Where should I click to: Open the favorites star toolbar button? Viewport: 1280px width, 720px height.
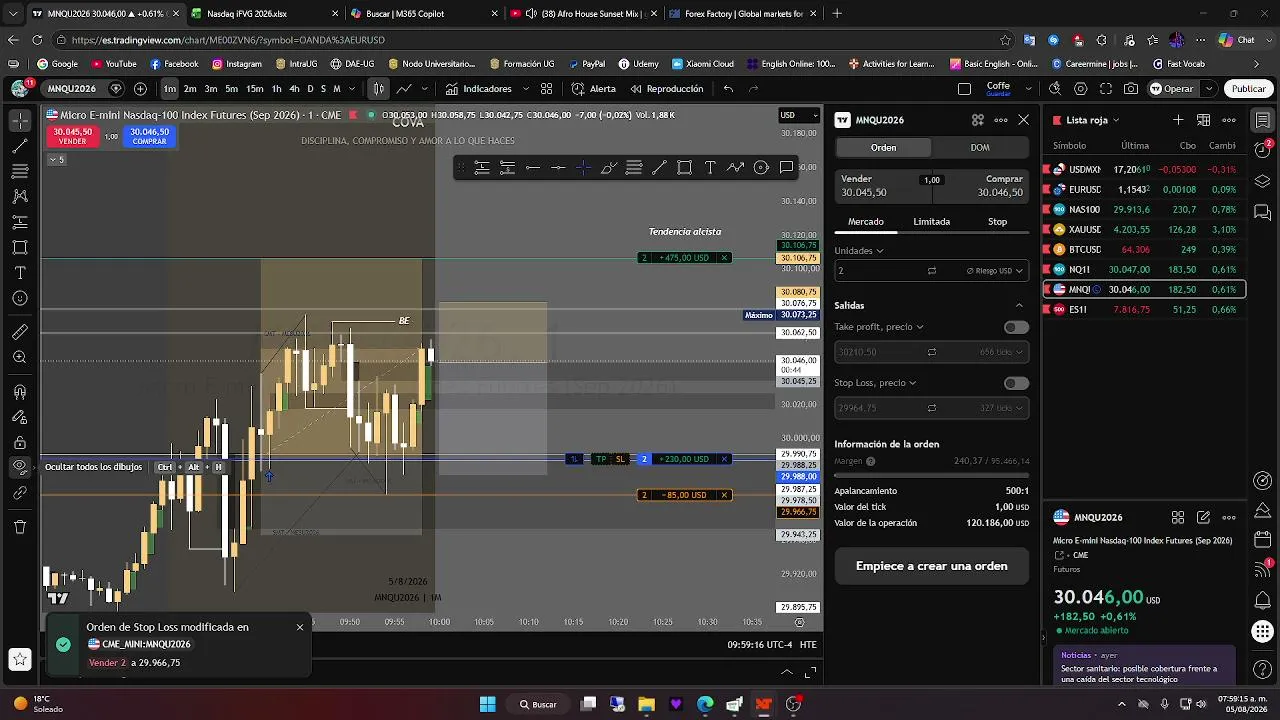point(19,659)
